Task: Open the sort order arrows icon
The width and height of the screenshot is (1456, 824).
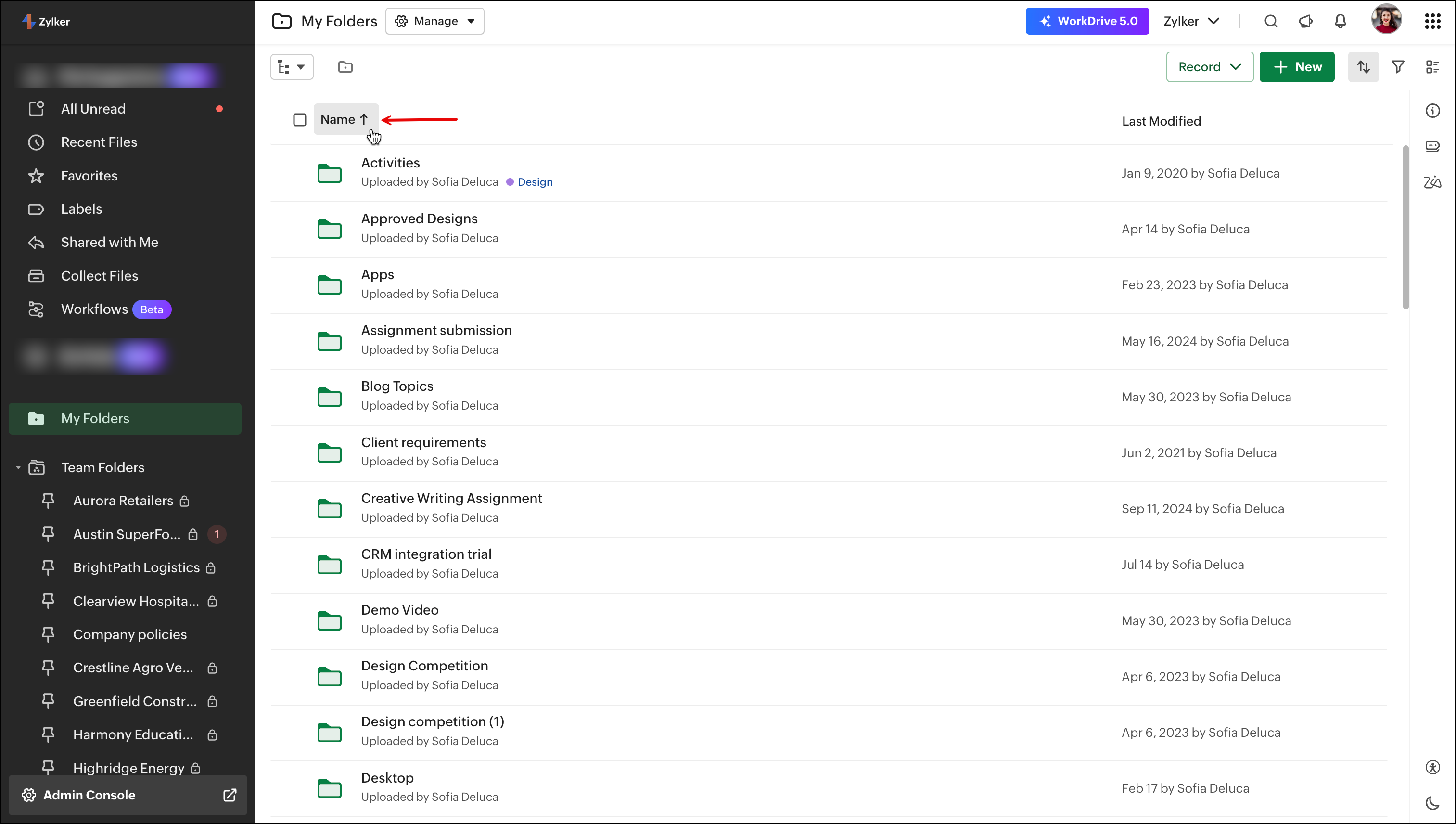Action: click(x=1363, y=67)
